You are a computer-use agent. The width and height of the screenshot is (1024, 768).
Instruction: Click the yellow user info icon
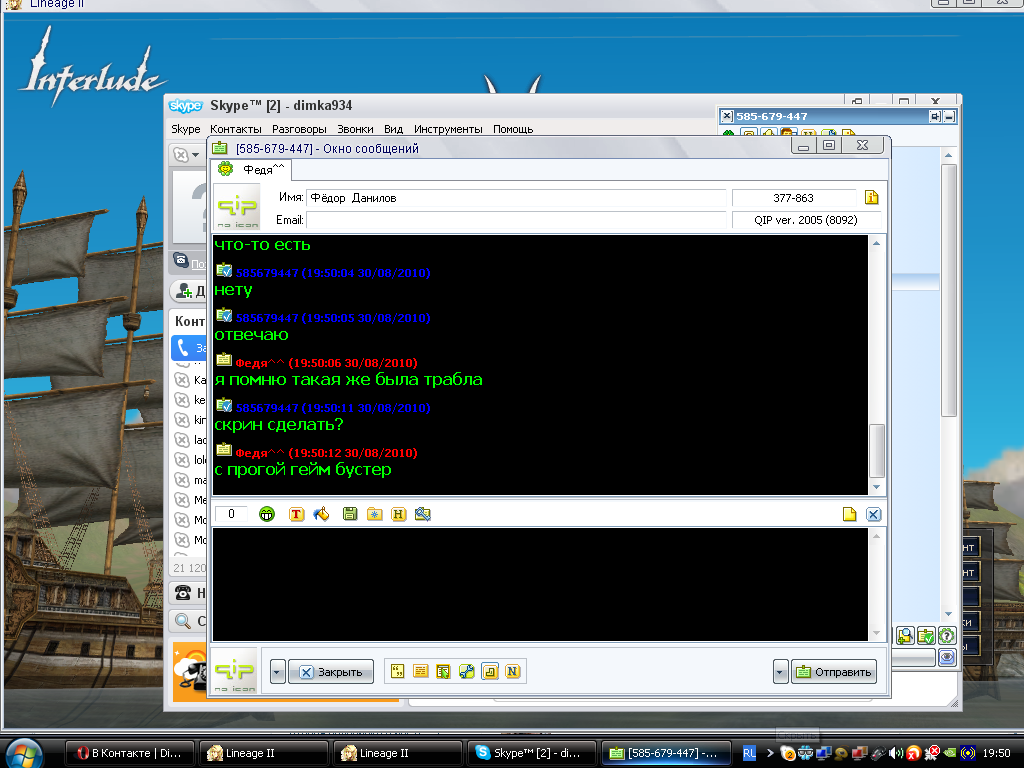(871, 197)
